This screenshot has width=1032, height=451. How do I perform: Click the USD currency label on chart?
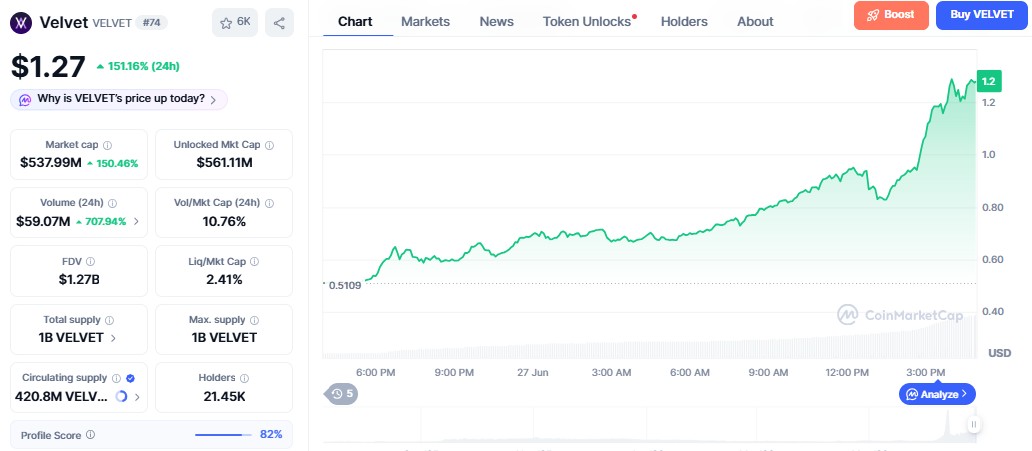[x=1000, y=354]
